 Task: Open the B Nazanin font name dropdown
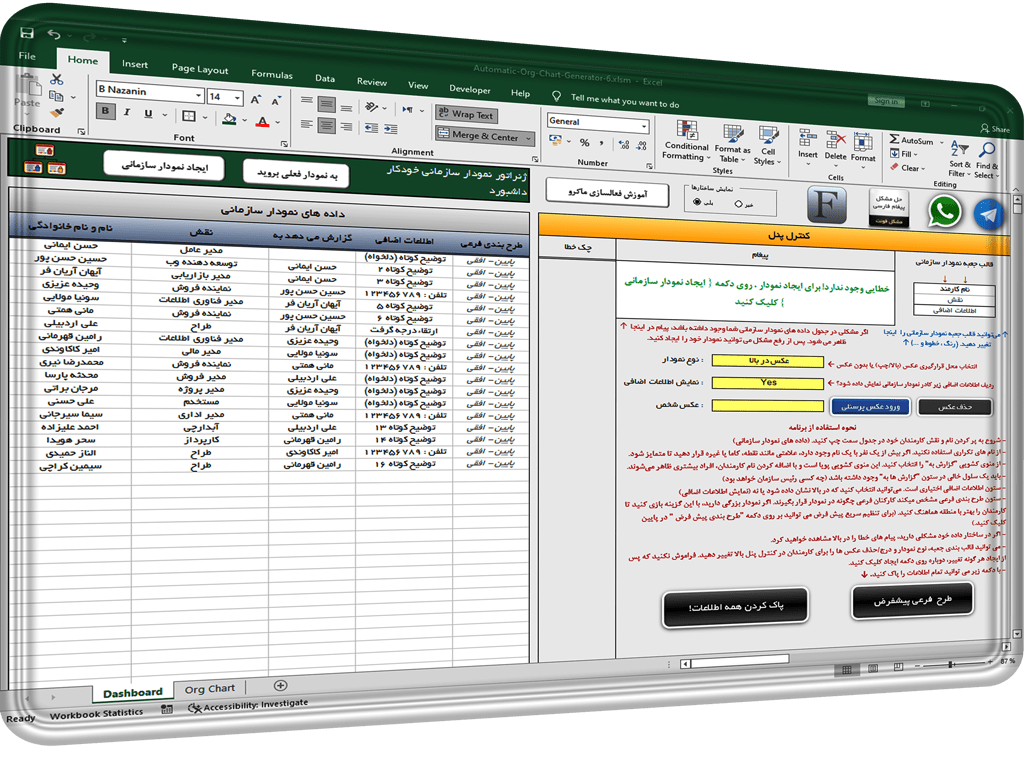[199, 95]
